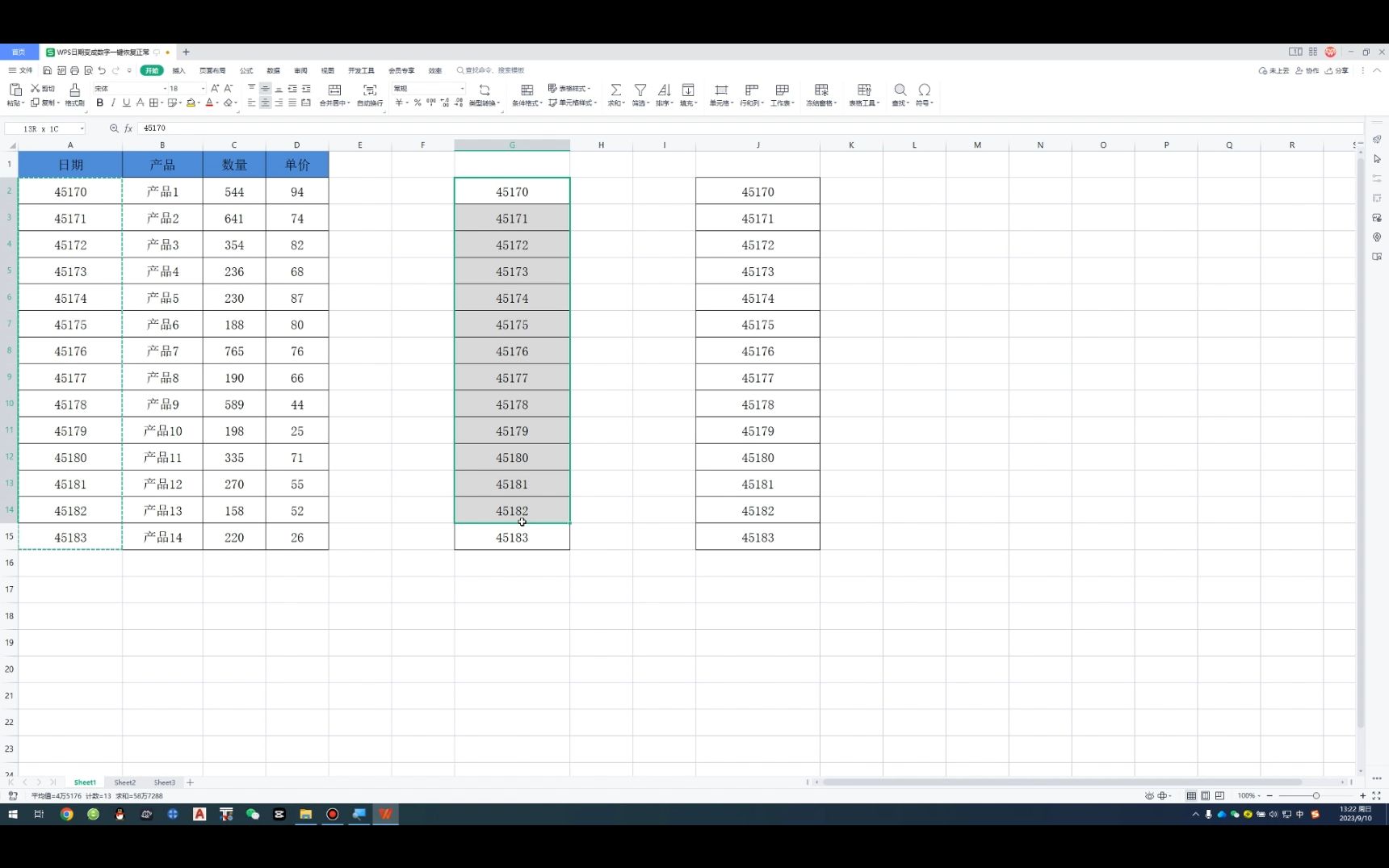Click the 分享 Share button

(x=1337, y=71)
